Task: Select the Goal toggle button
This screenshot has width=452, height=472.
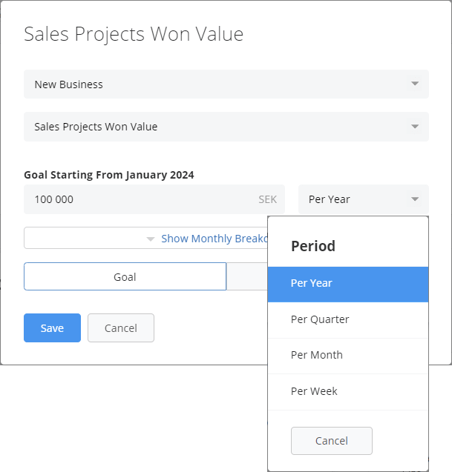Action: pyautogui.click(x=125, y=277)
